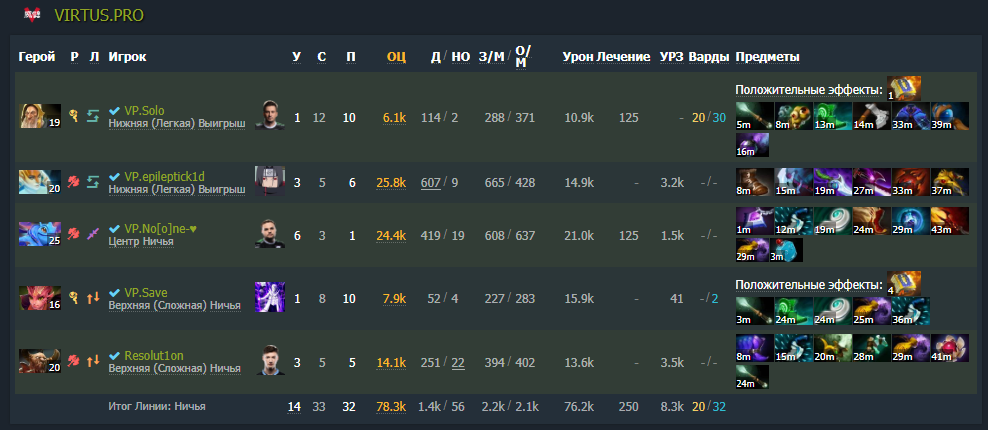Click VP.epileptick1d's item bought at 27m

870,182
